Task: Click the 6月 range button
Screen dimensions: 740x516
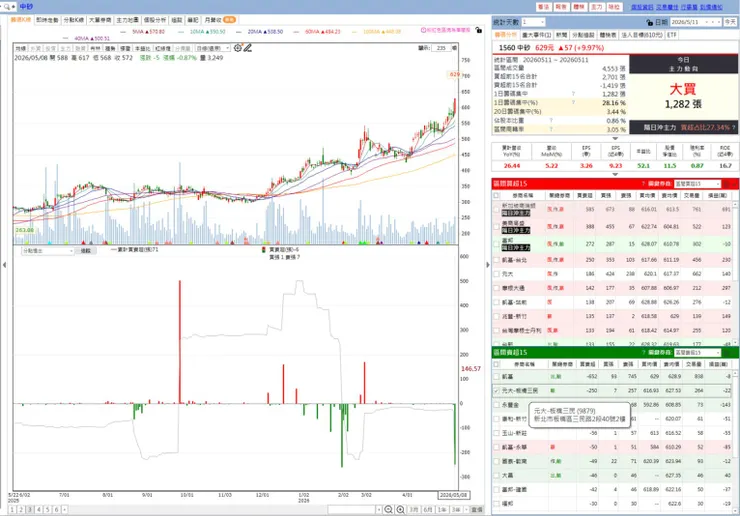Action: (x=428, y=509)
